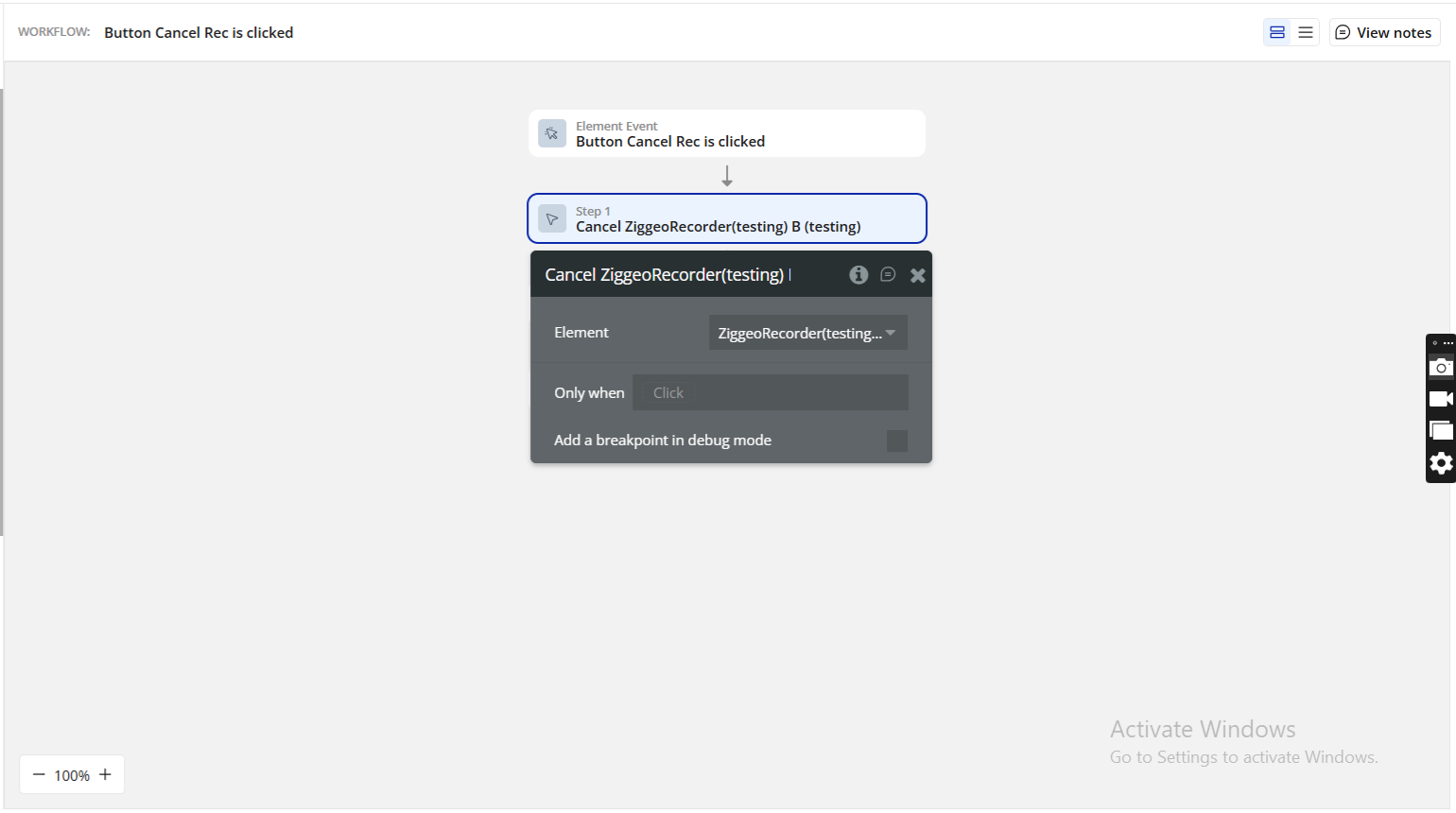
Task: Edit the action panel title Cancel ZiggeoRecorder(testing)
Action: click(667, 275)
